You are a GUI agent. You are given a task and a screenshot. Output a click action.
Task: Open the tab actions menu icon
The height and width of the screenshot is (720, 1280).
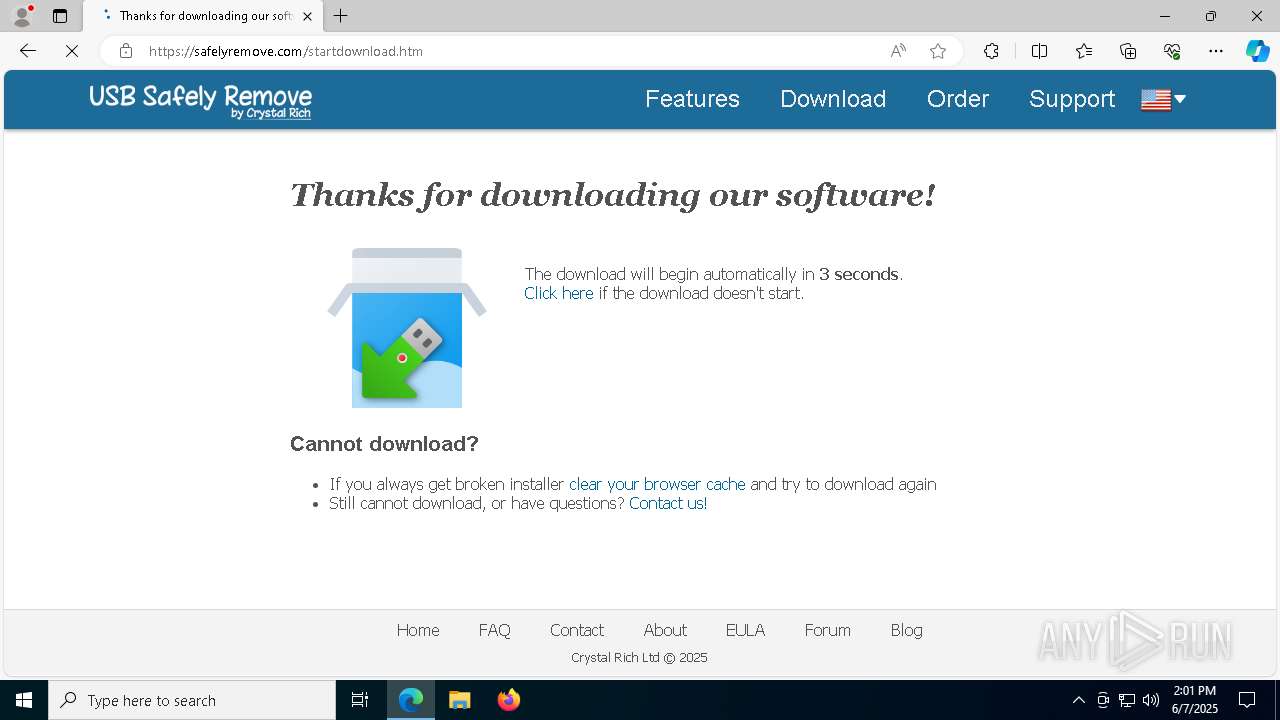coord(60,16)
